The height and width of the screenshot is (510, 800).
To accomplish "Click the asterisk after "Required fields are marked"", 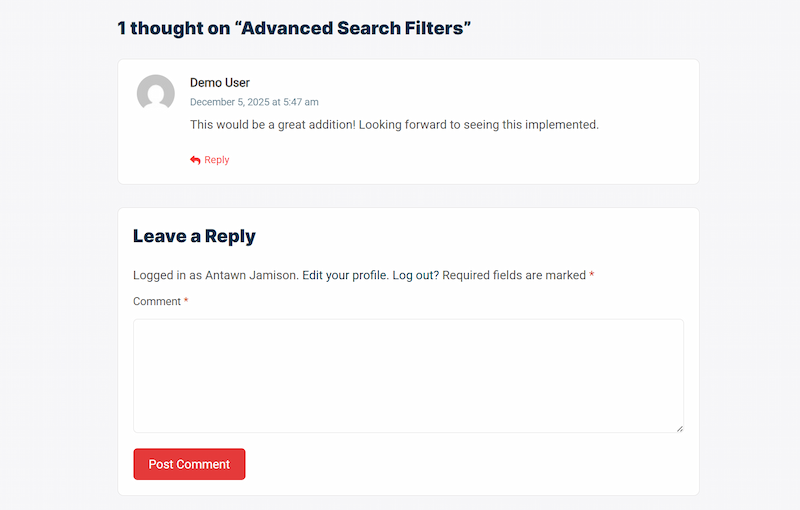I will tap(592, 276).
